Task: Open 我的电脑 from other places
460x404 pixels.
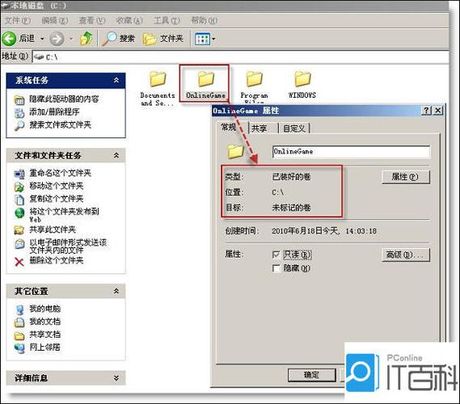Action: tap(45, 309)
